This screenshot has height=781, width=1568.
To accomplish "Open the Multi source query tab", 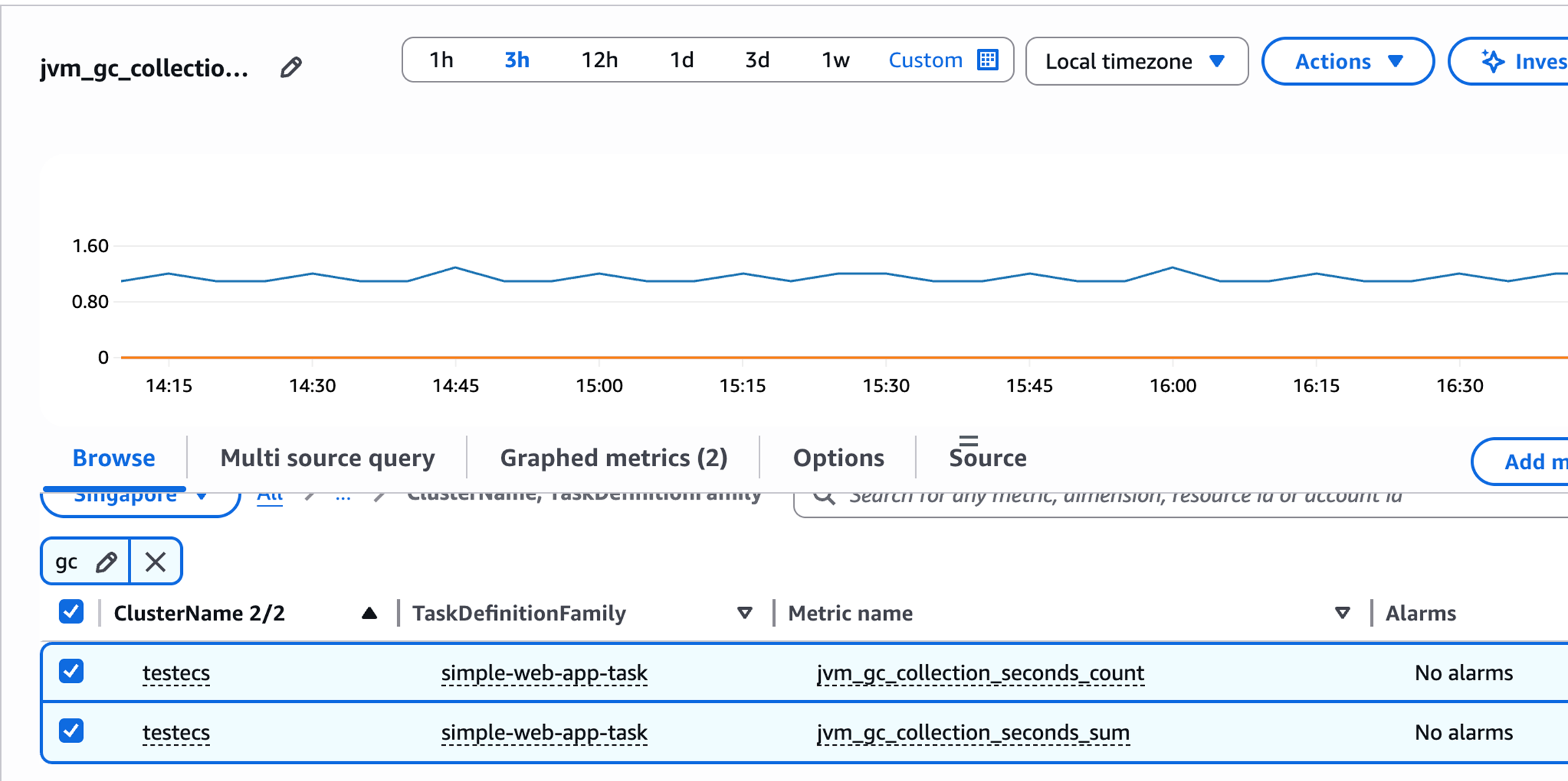I will 327,458.
